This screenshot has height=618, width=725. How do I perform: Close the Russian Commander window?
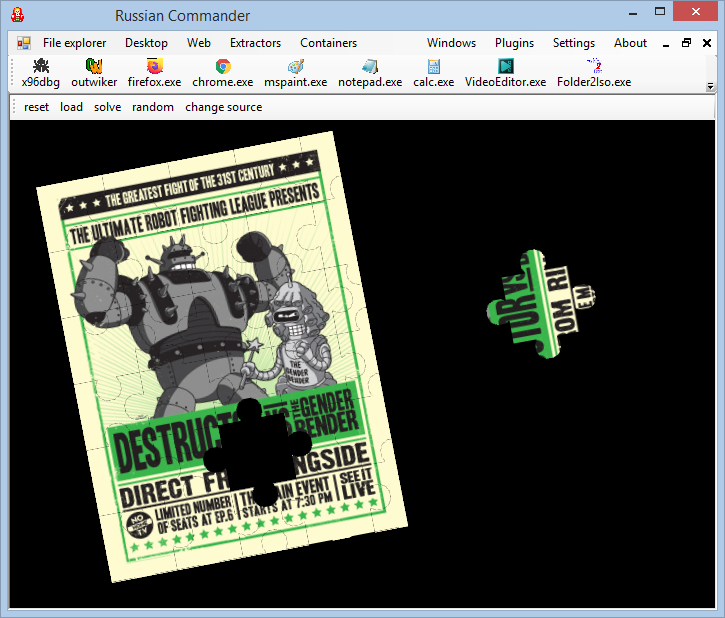[695, 12]
